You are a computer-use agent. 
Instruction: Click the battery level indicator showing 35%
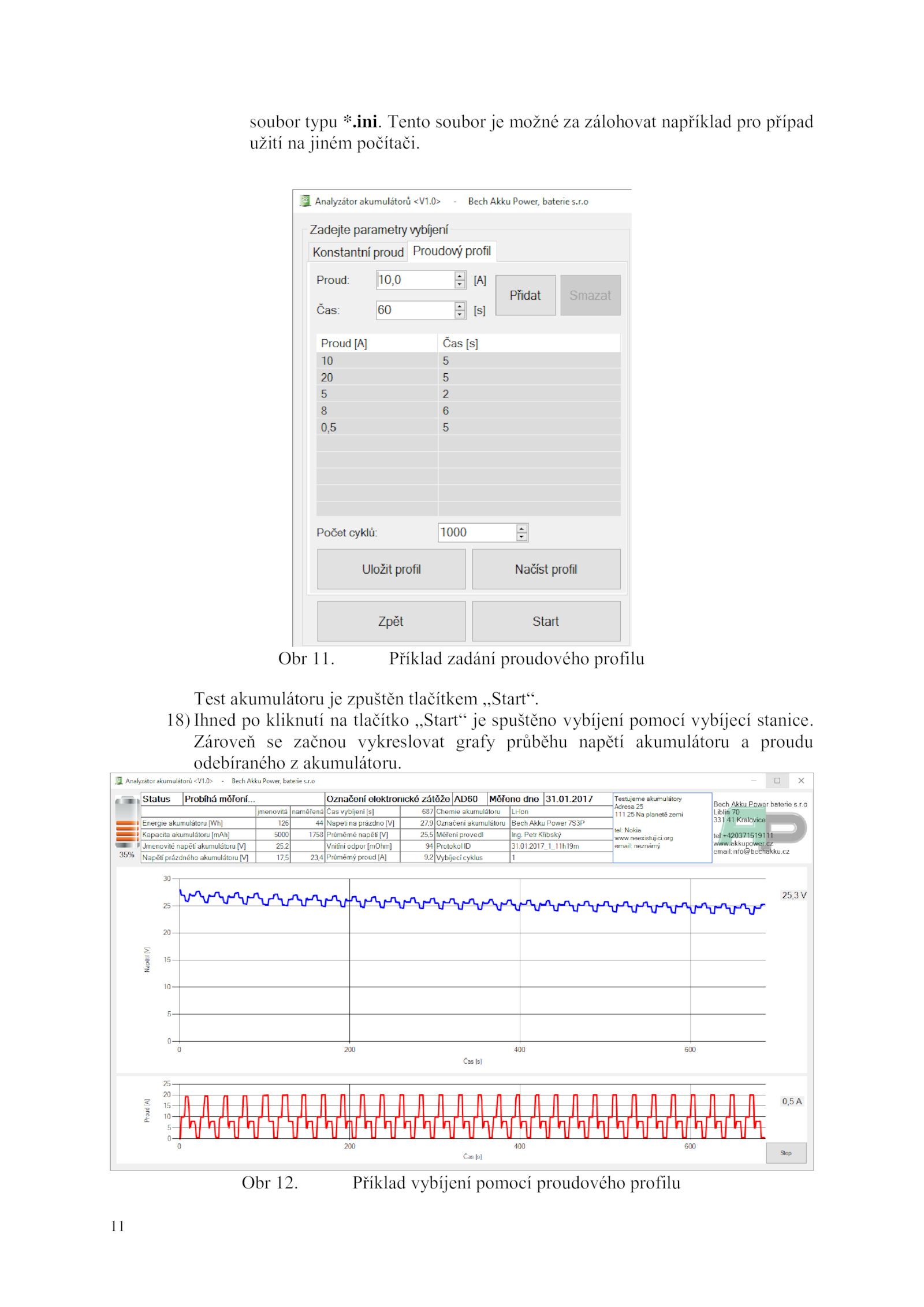126,827
